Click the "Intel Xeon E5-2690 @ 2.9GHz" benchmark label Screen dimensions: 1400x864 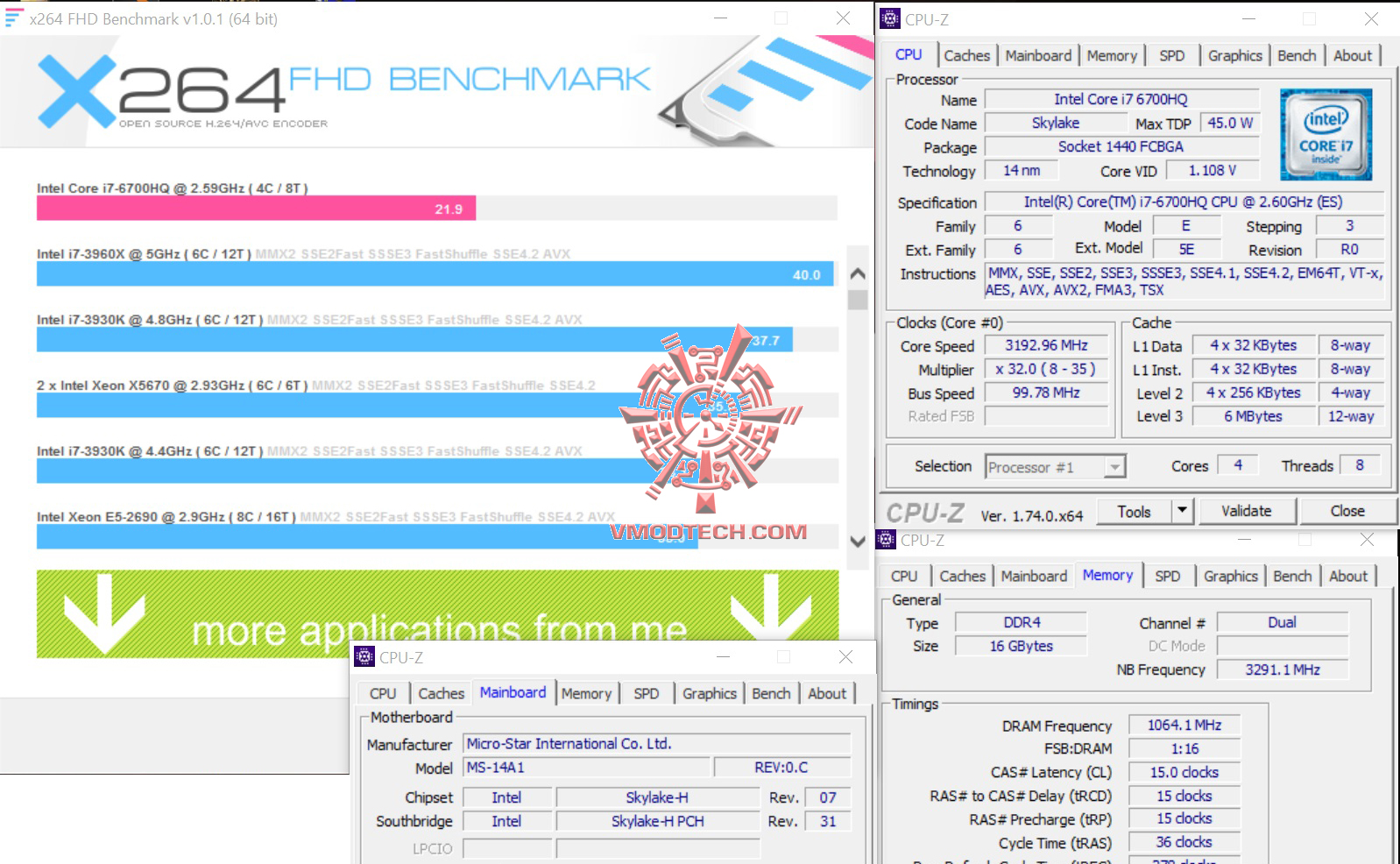tap(166, 517)
